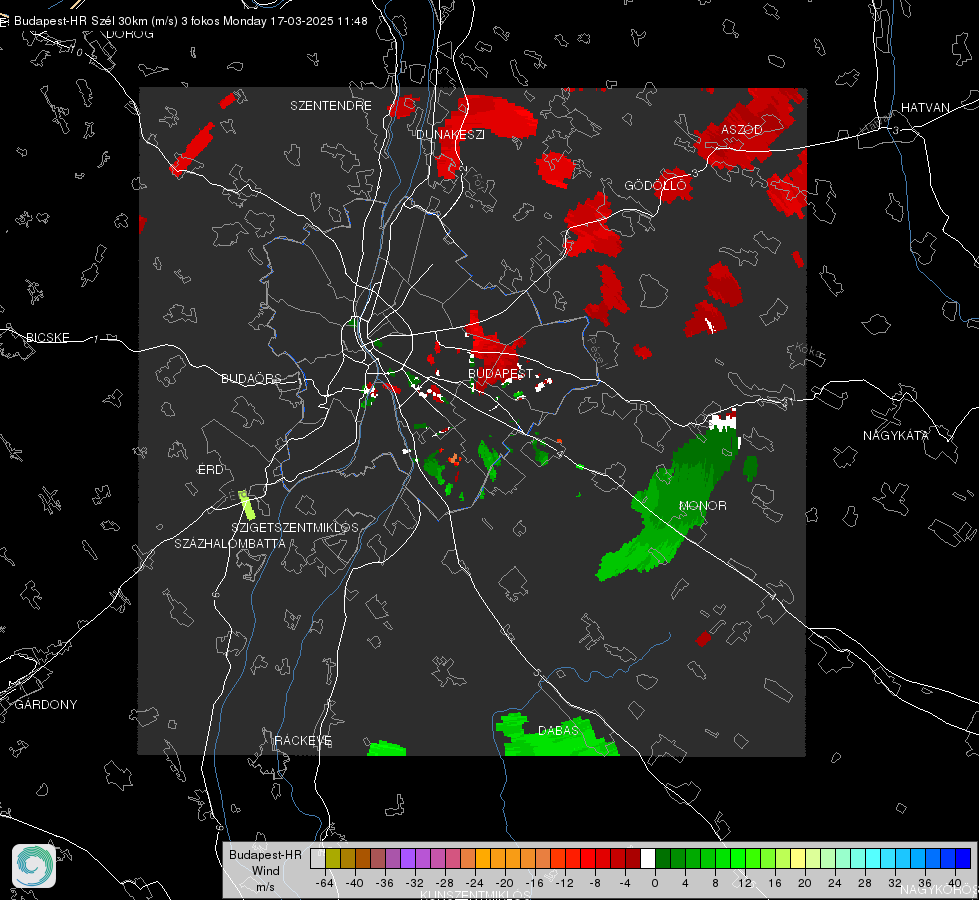Click the DABAS town label
The image size is (979, 900).
(x=558, y=730)
